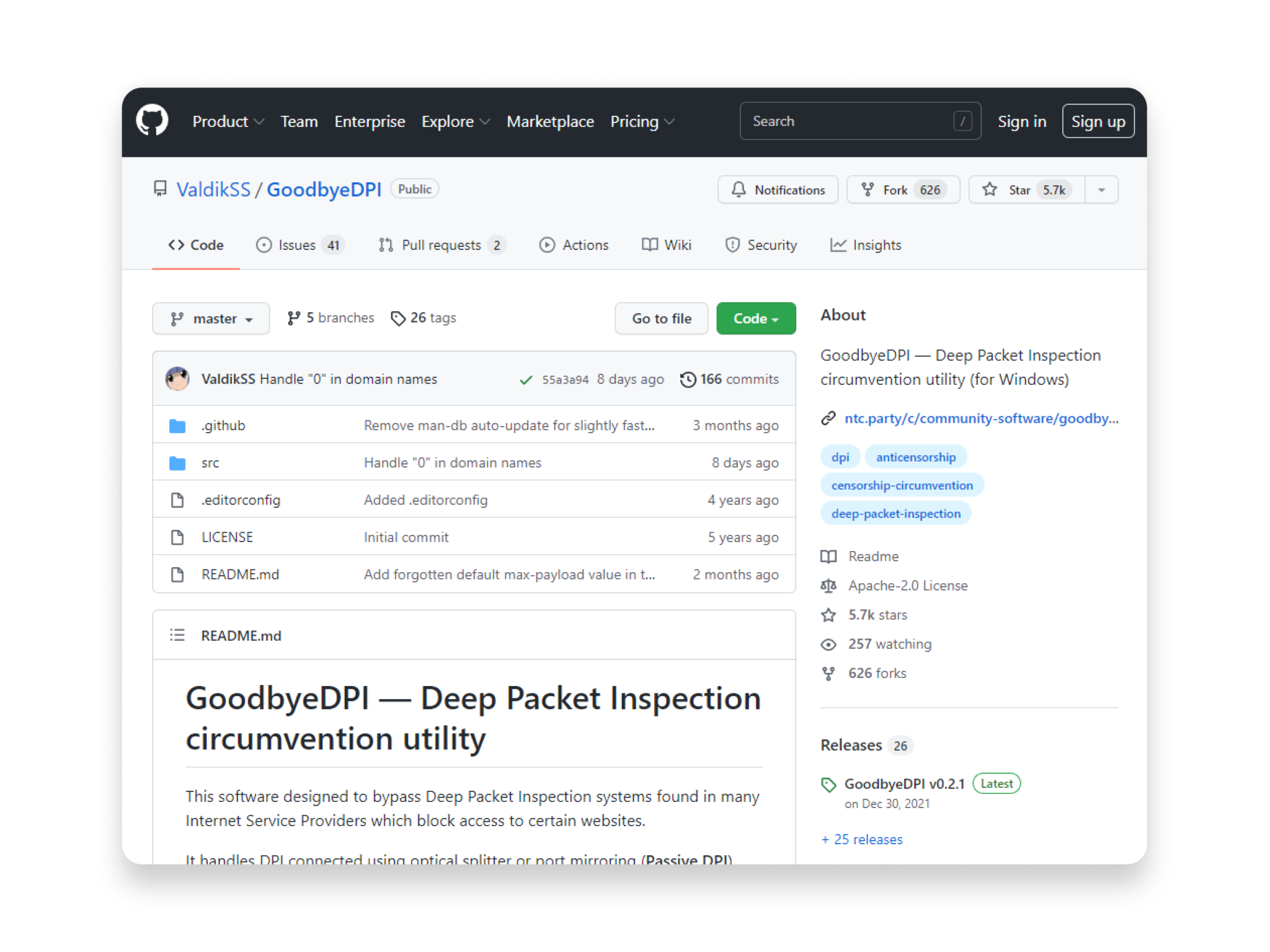Viewport: 1270px width, 952px height.
Task: Click the .editorconfig file icon
Action: [x=177, y=500]
